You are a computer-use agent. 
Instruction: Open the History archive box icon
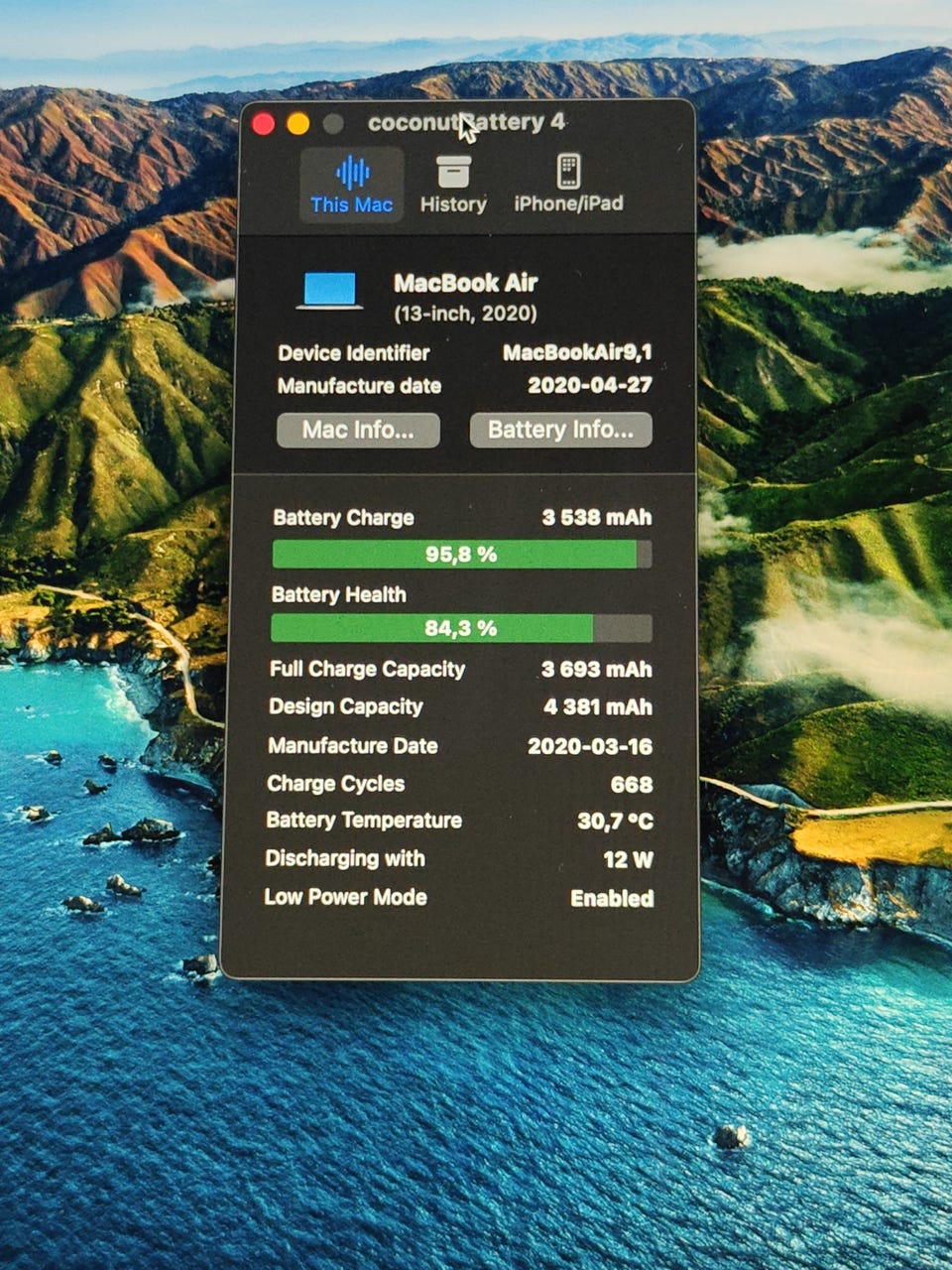pyautogui.click(x=453, y=171)
